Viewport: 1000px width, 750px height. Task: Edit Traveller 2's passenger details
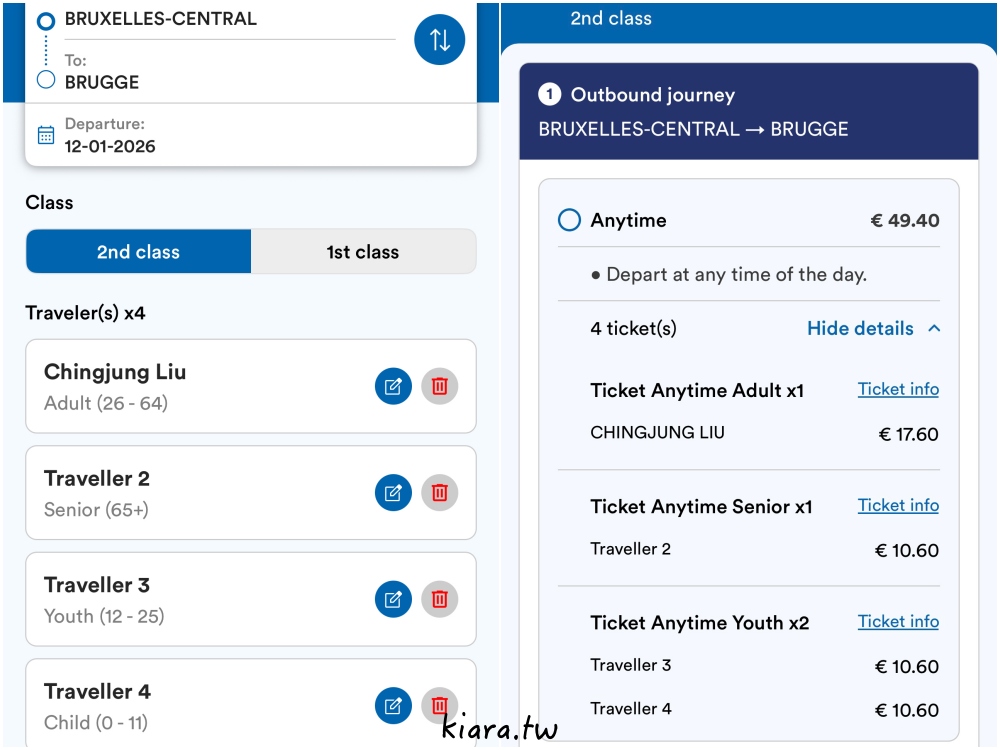[393, 492]
